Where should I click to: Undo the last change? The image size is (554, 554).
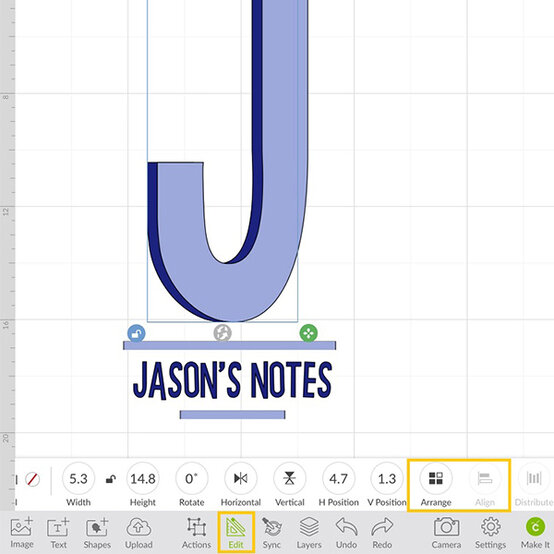[346, 532]
